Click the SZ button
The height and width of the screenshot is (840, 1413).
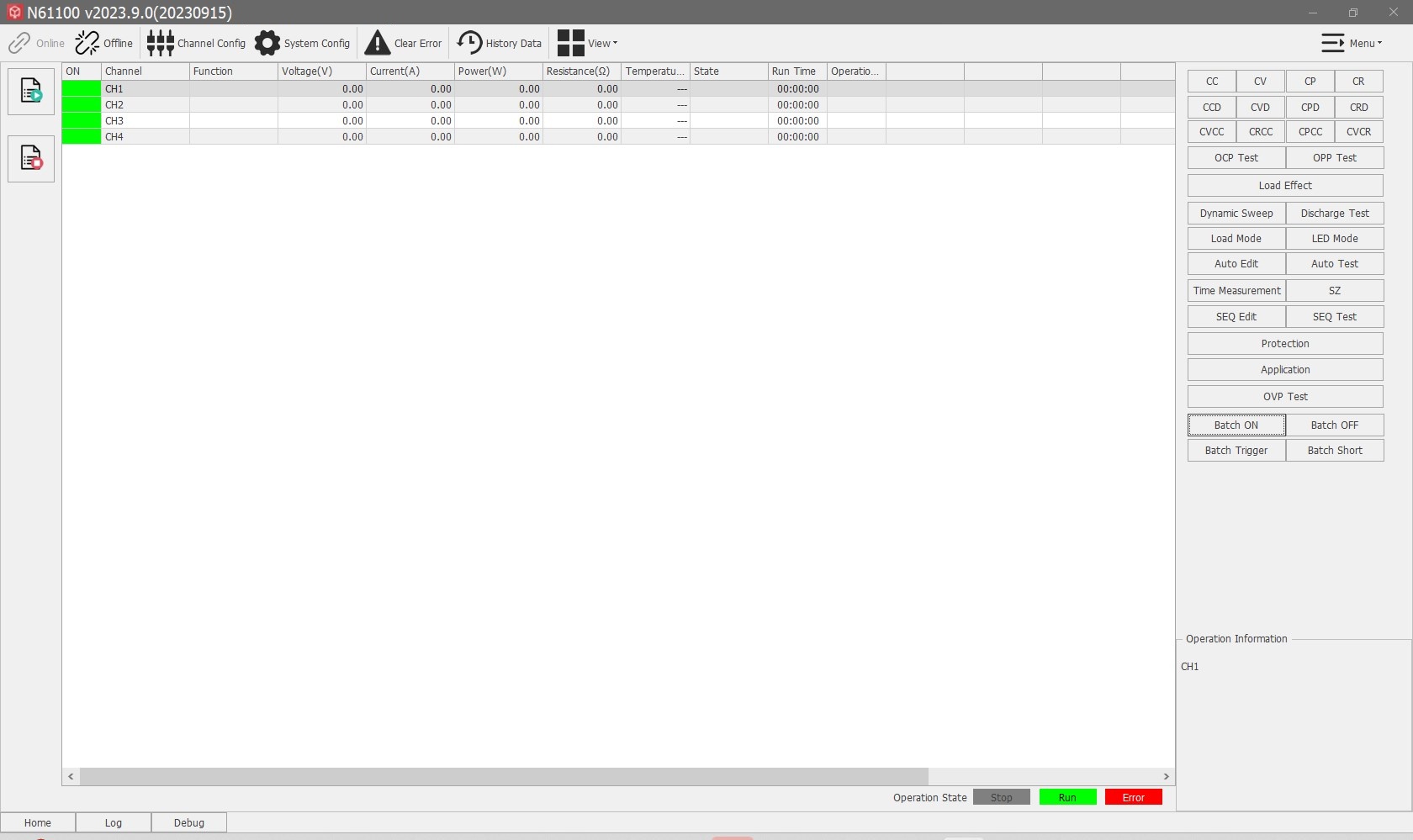tap(1335, 291)
